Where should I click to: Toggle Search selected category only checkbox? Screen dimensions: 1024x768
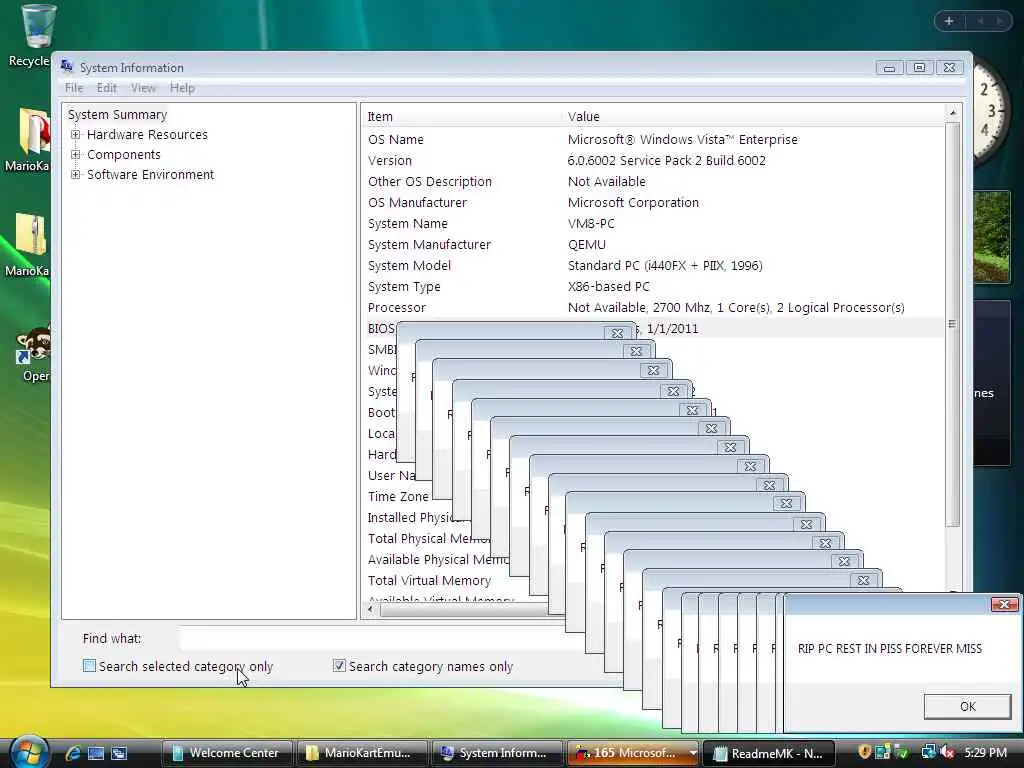tap(89, 665)
